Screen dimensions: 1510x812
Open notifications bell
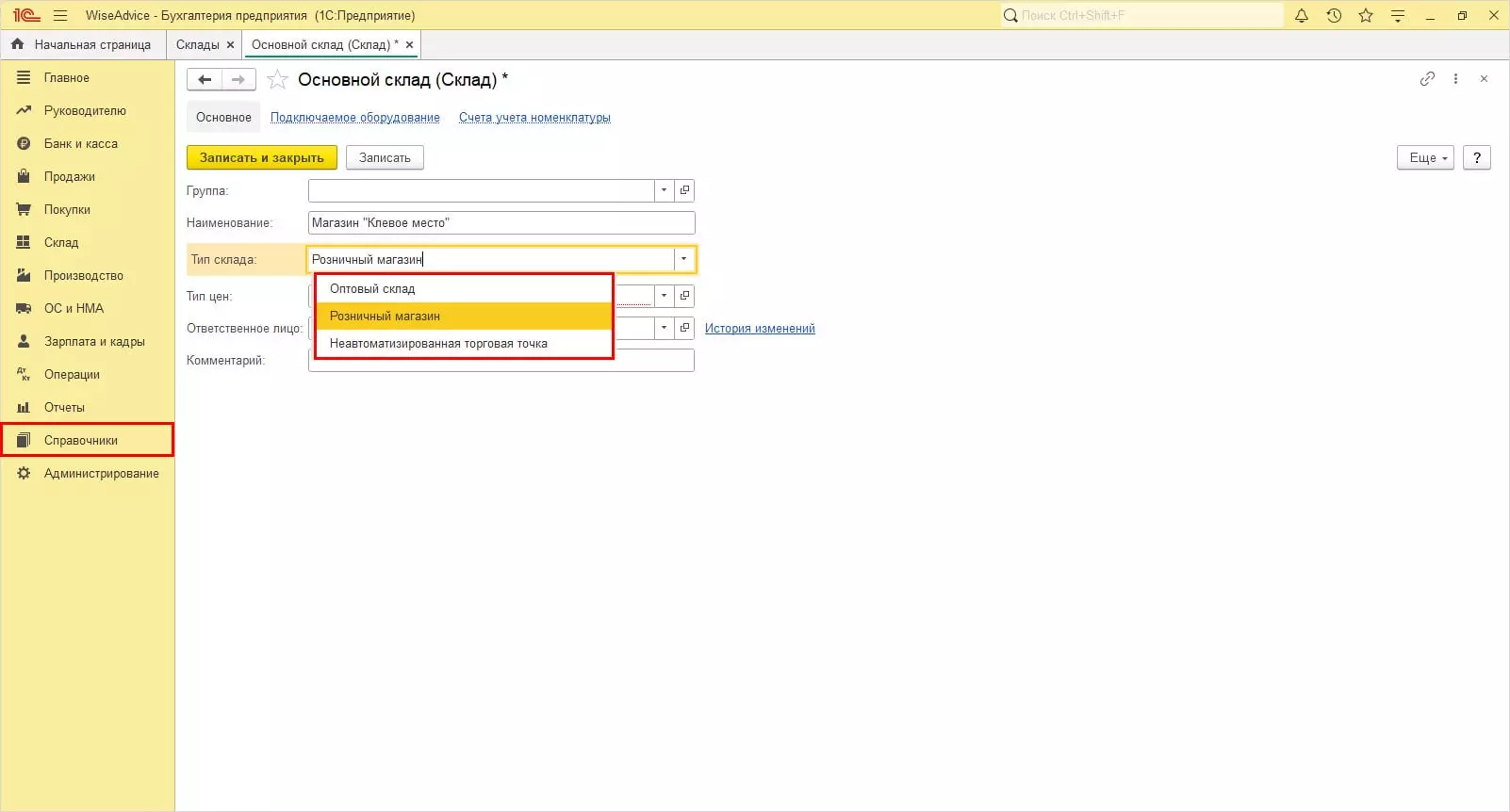tap(1302, 15)
